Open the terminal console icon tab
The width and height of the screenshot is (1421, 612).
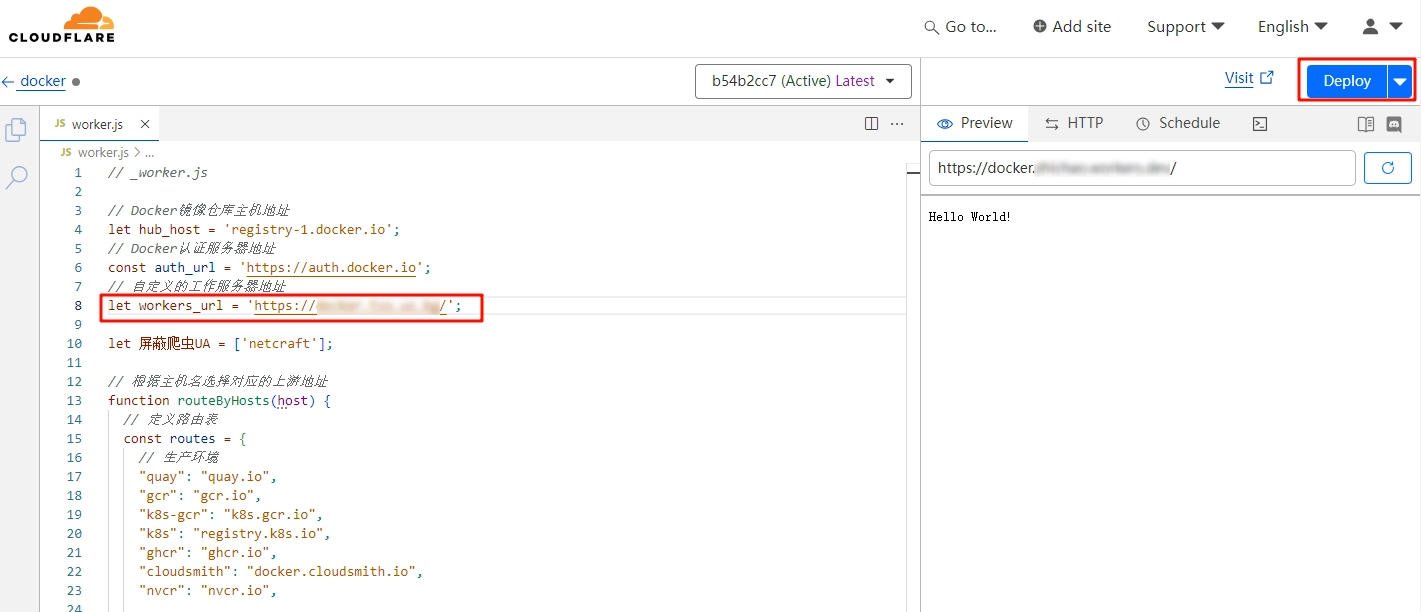[x=1260, y=124]
